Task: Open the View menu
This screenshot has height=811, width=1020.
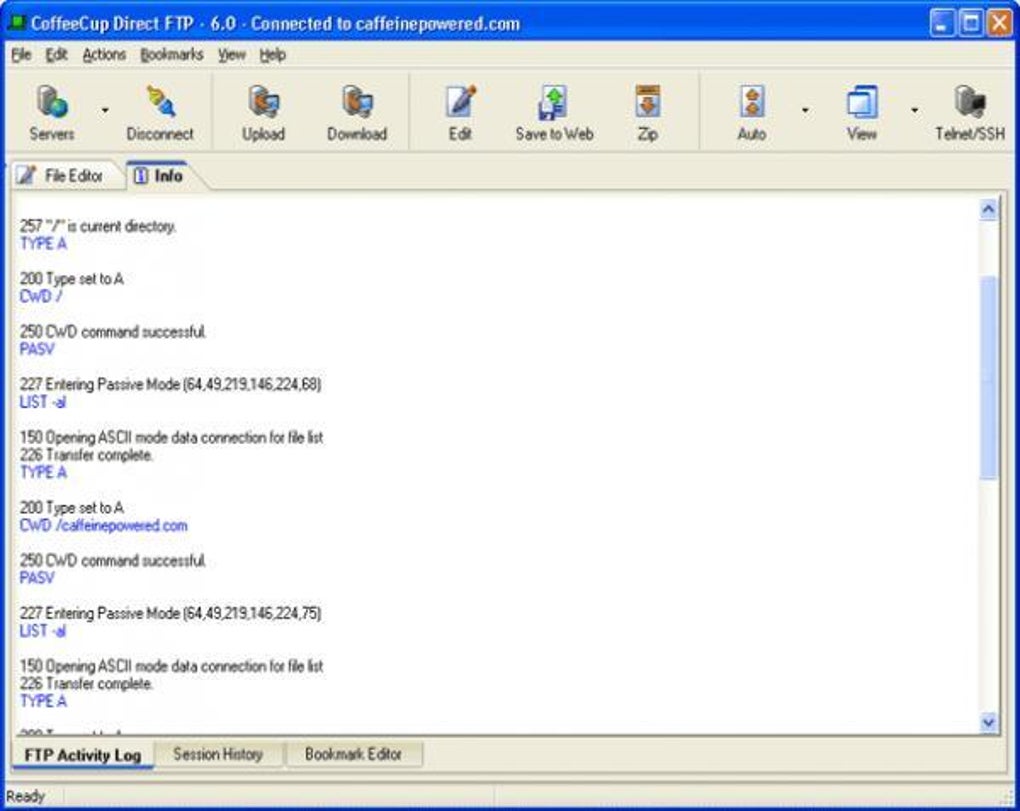Action: click(232, 55)
